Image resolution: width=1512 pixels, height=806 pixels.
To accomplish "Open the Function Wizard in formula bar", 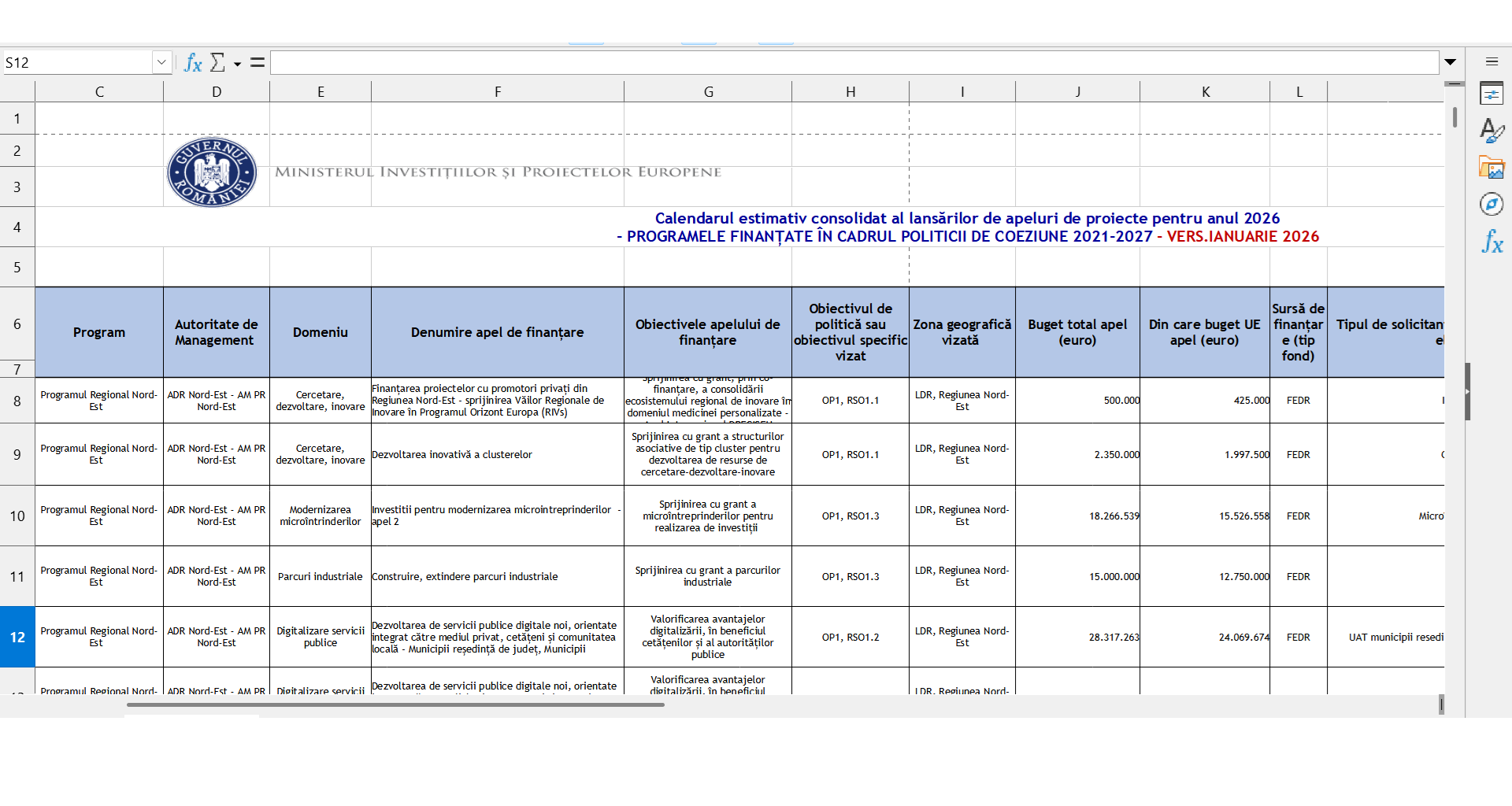I will [x=192, y=63].
